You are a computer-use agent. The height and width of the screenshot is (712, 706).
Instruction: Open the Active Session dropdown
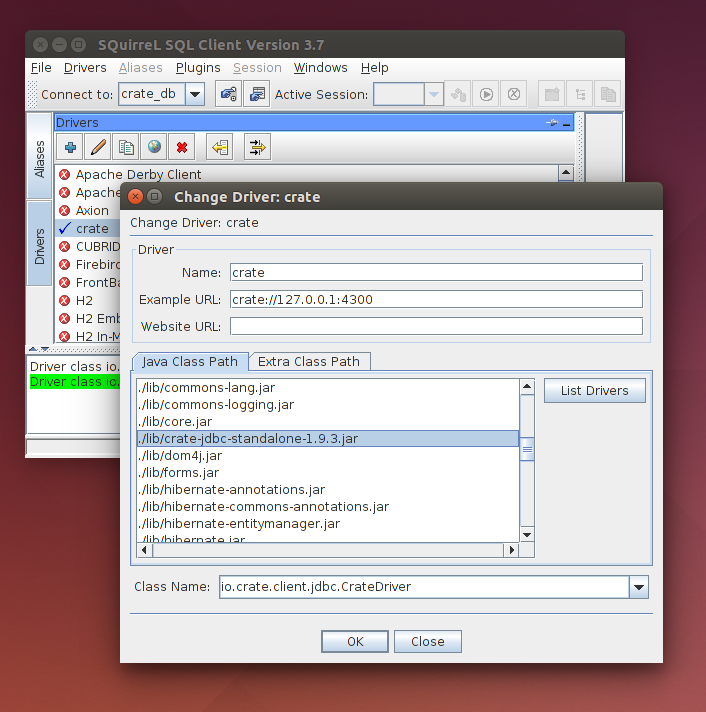tap(434, 94)
